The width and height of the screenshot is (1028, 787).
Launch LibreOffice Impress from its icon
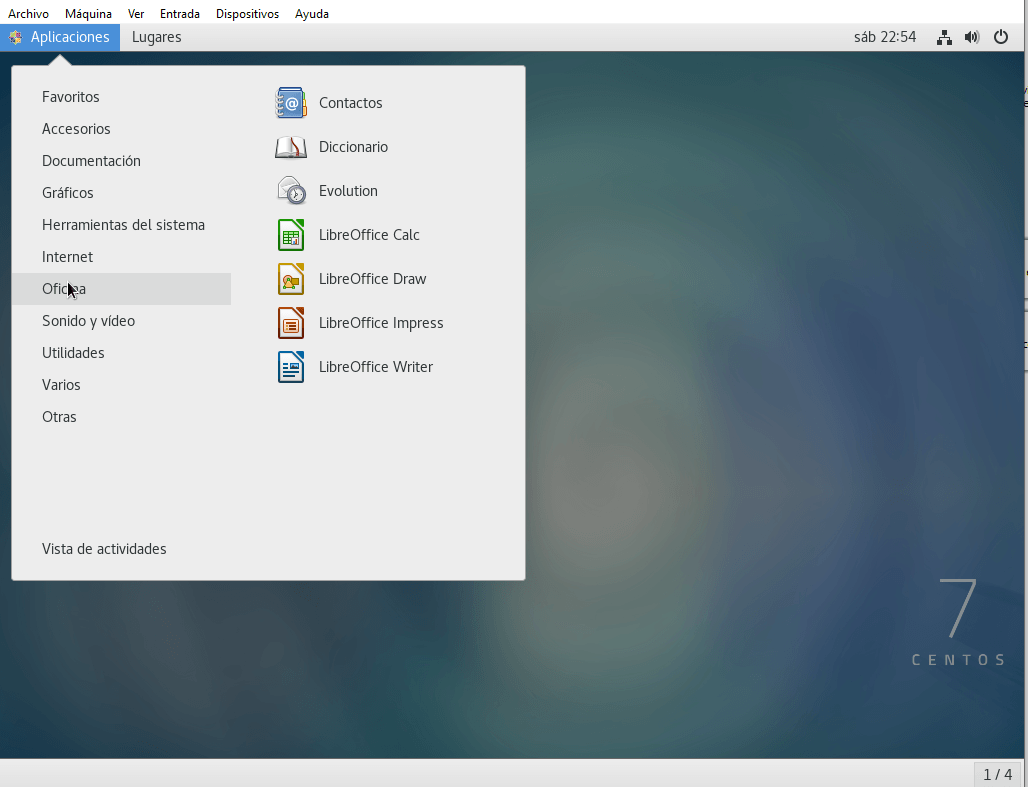[x=291, y=323]
